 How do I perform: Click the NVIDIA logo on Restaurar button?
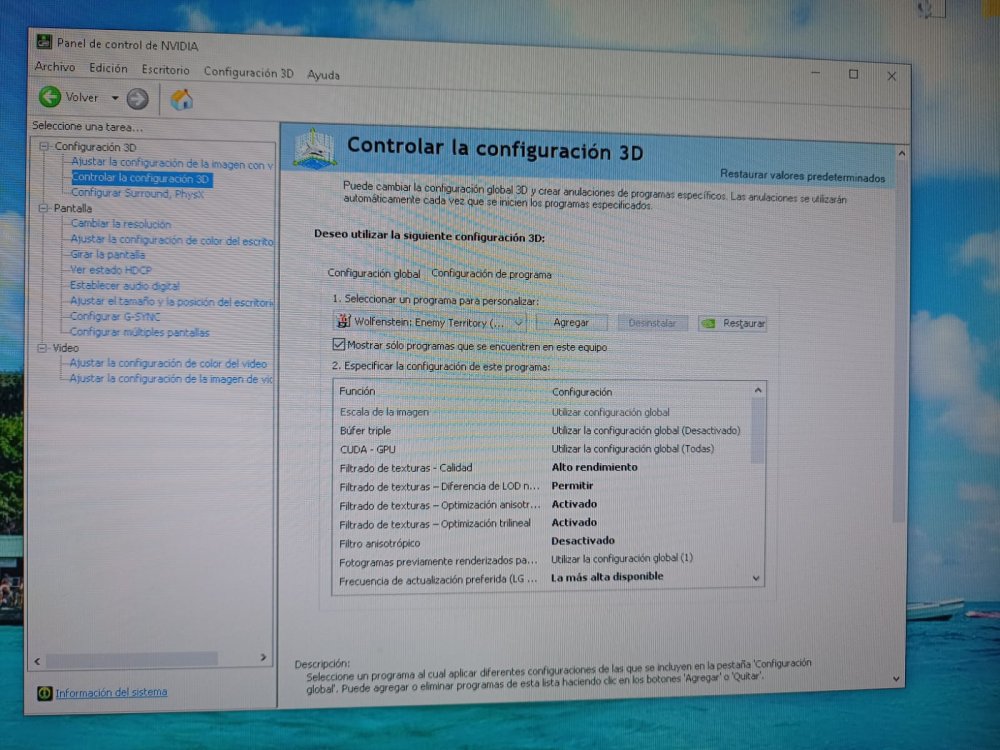pos(708,323)
